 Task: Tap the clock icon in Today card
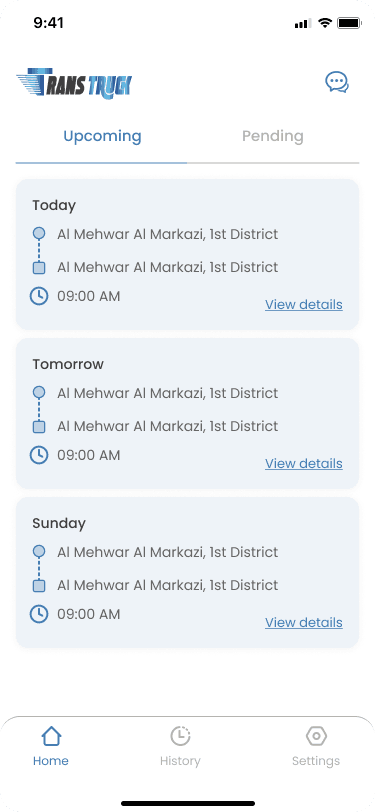39,296
